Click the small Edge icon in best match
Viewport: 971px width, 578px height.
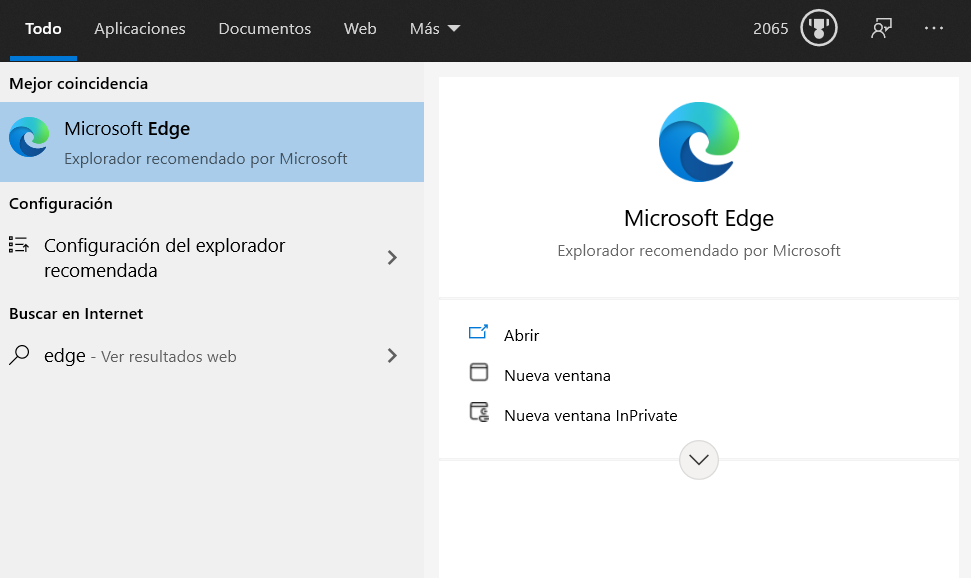coord(29,137)
